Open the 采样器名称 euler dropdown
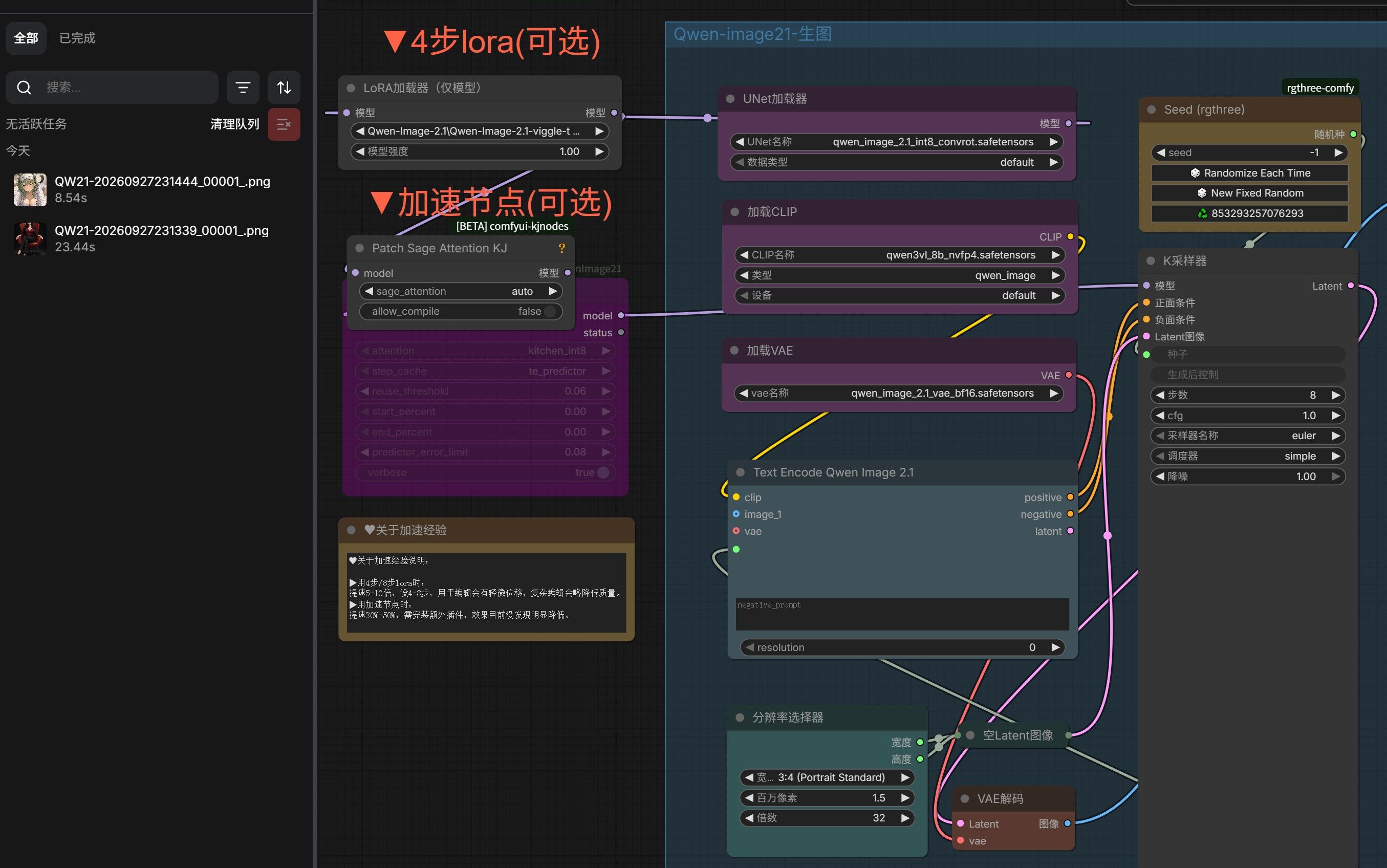The height and width of the screenshot is (868, 1387). pyautogui.click(x=1248, y=436)
